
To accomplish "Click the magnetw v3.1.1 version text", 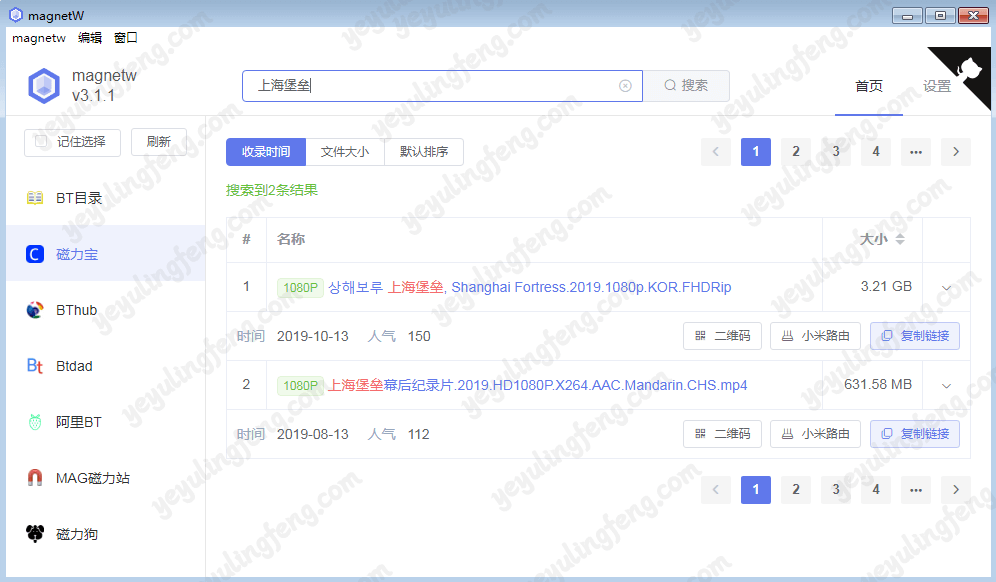I will coord(104,86).
